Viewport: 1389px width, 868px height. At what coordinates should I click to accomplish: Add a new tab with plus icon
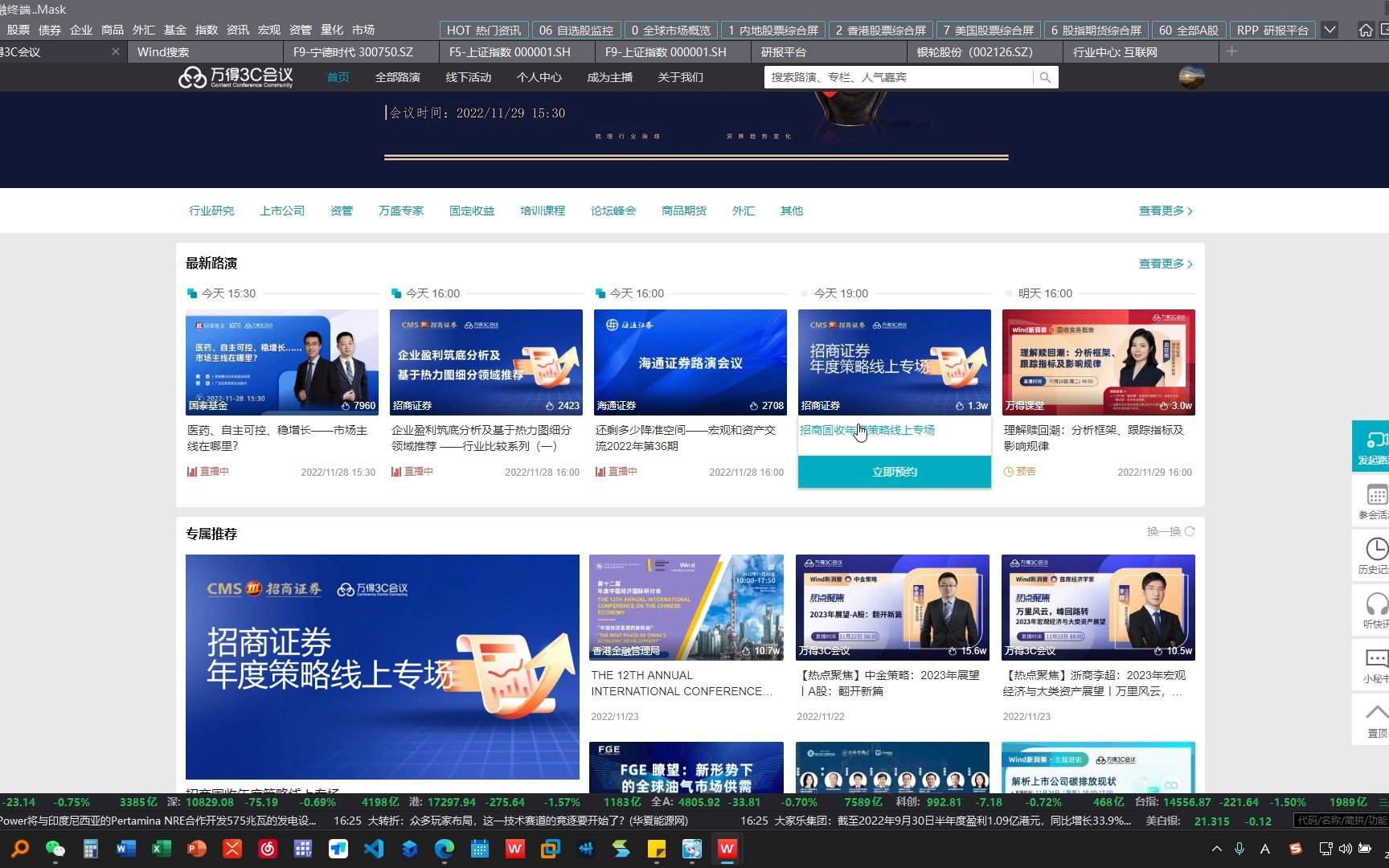(1231, 51)
